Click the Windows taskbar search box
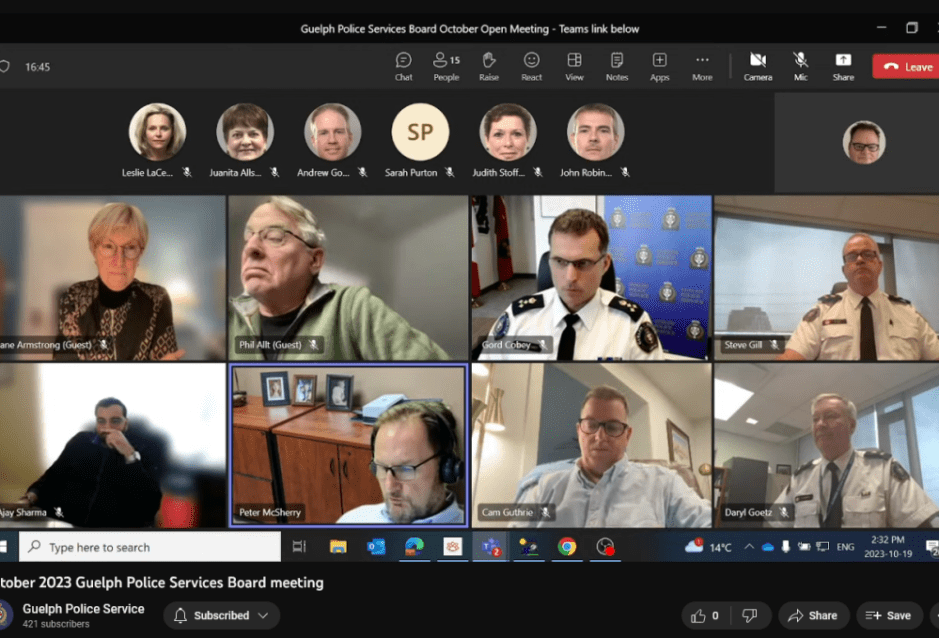Viewport: 939px width, 638px height. point(150,547)
